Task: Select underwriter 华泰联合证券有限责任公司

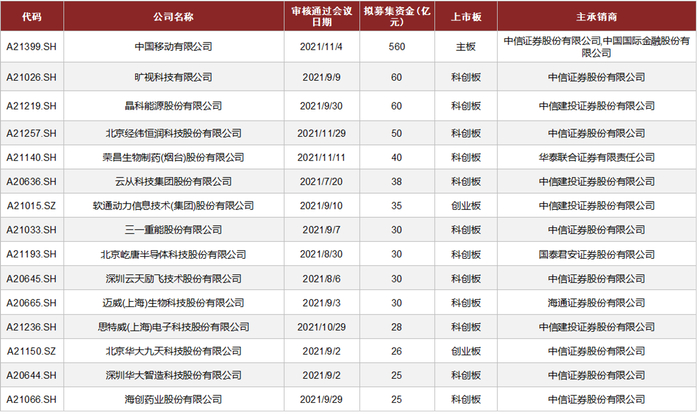Action: (596, 157)
